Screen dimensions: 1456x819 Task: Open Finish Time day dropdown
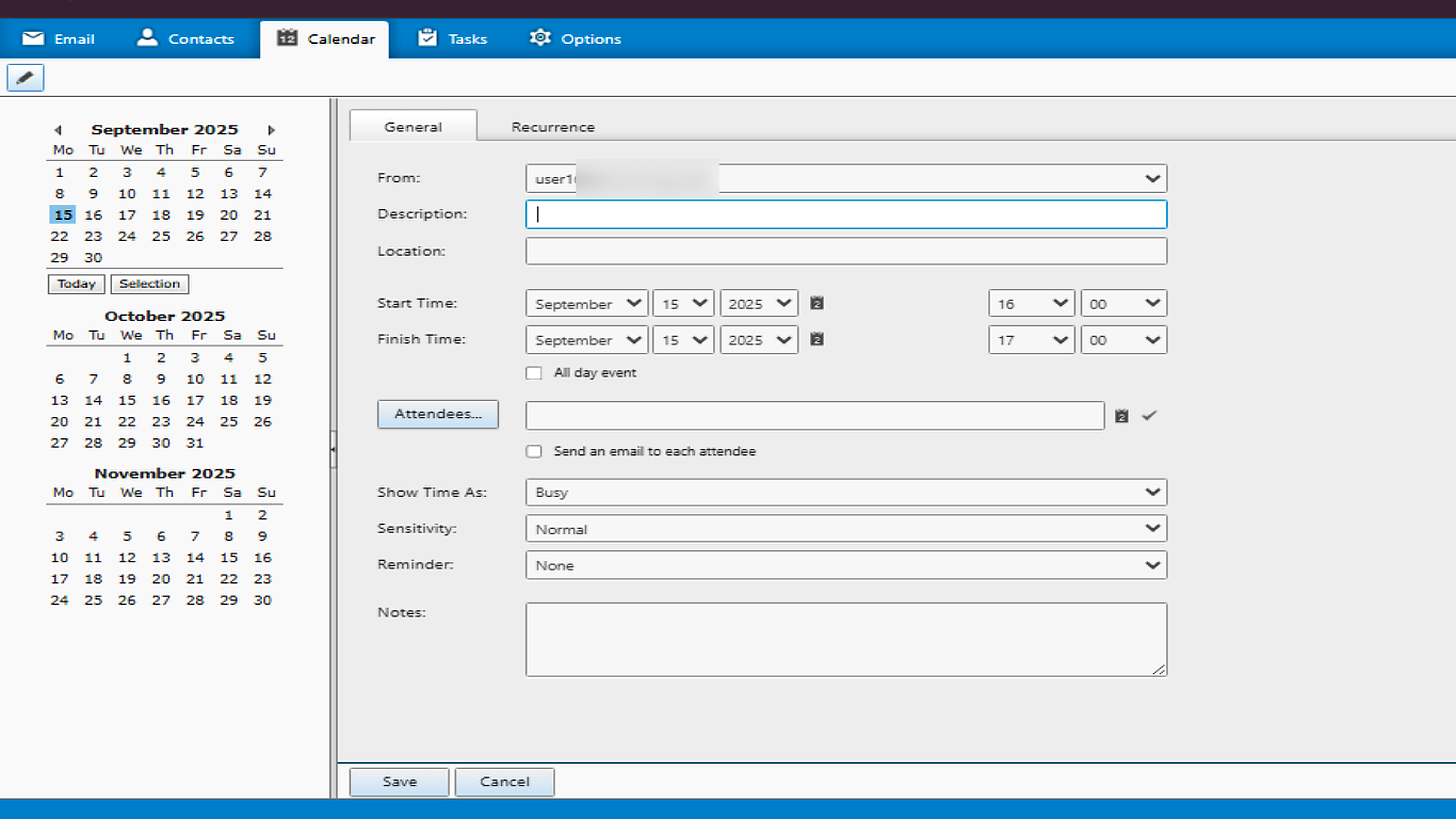click(683, 339)
